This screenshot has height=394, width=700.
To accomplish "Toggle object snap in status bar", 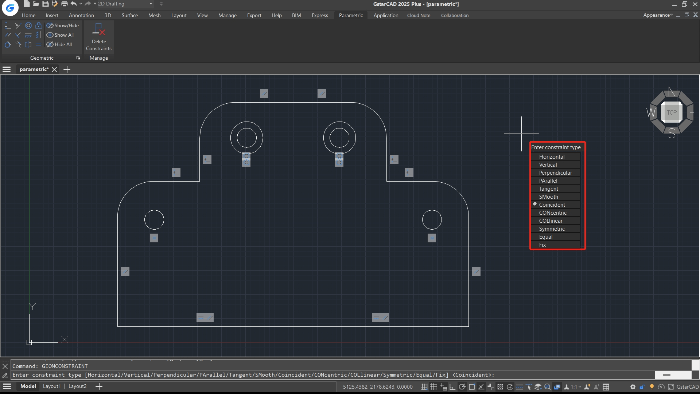I will (x=472, y=387).
